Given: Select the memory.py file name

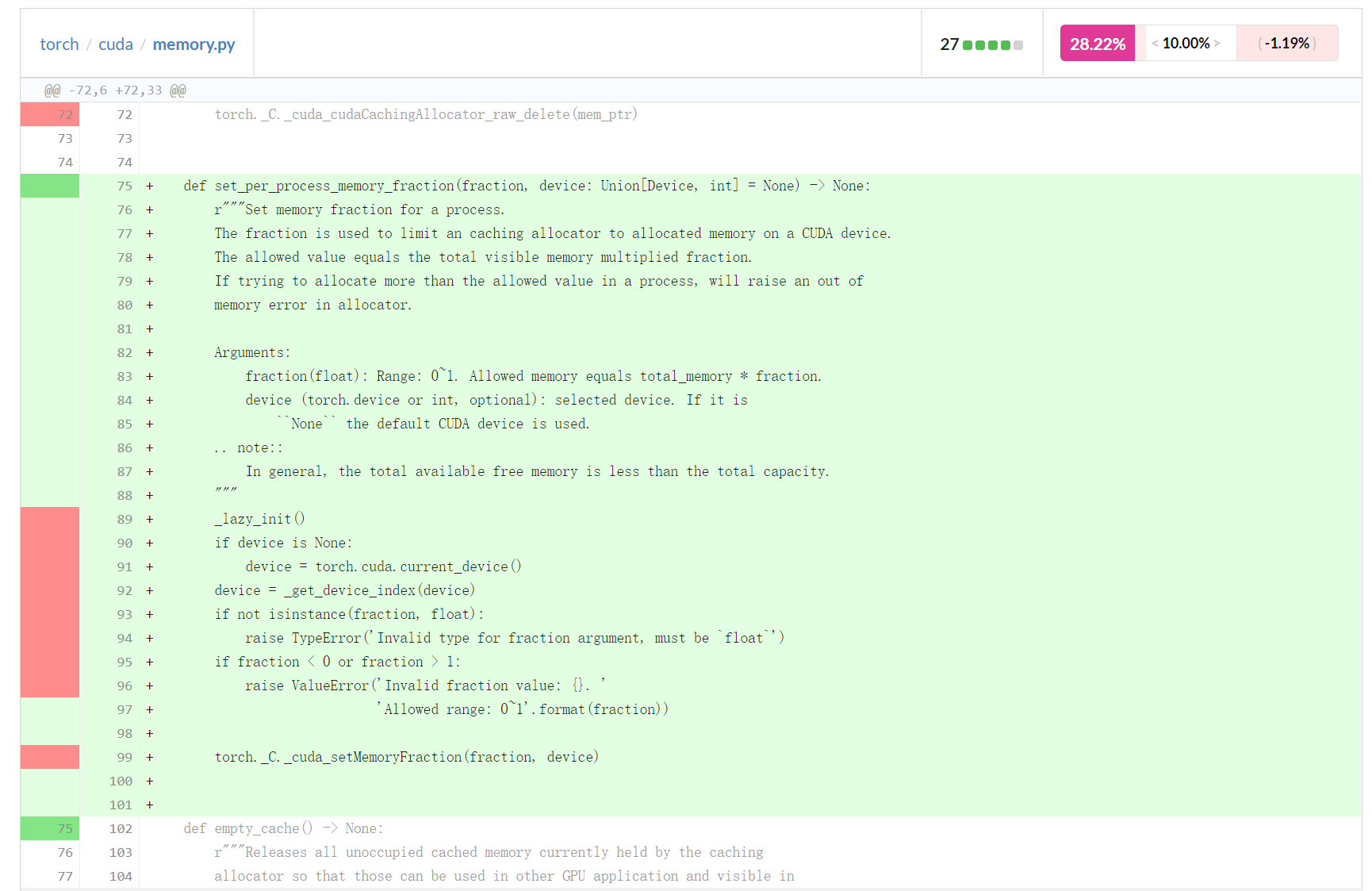Looking at the screenshot, I should pos(193,44).
